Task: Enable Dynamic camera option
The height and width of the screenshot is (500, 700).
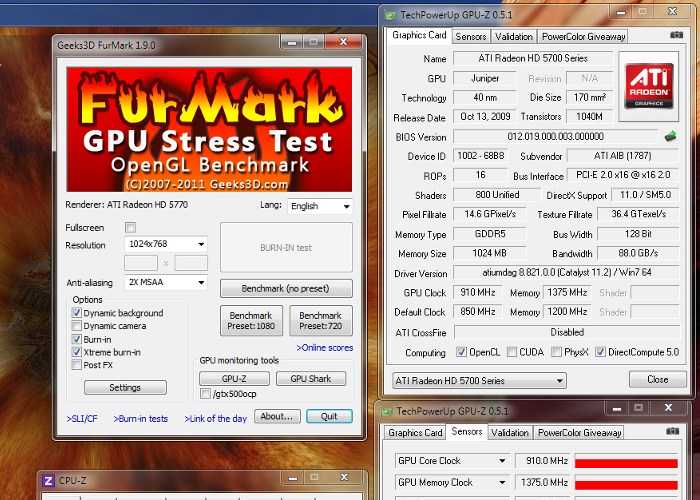Action: coord(76,325)
